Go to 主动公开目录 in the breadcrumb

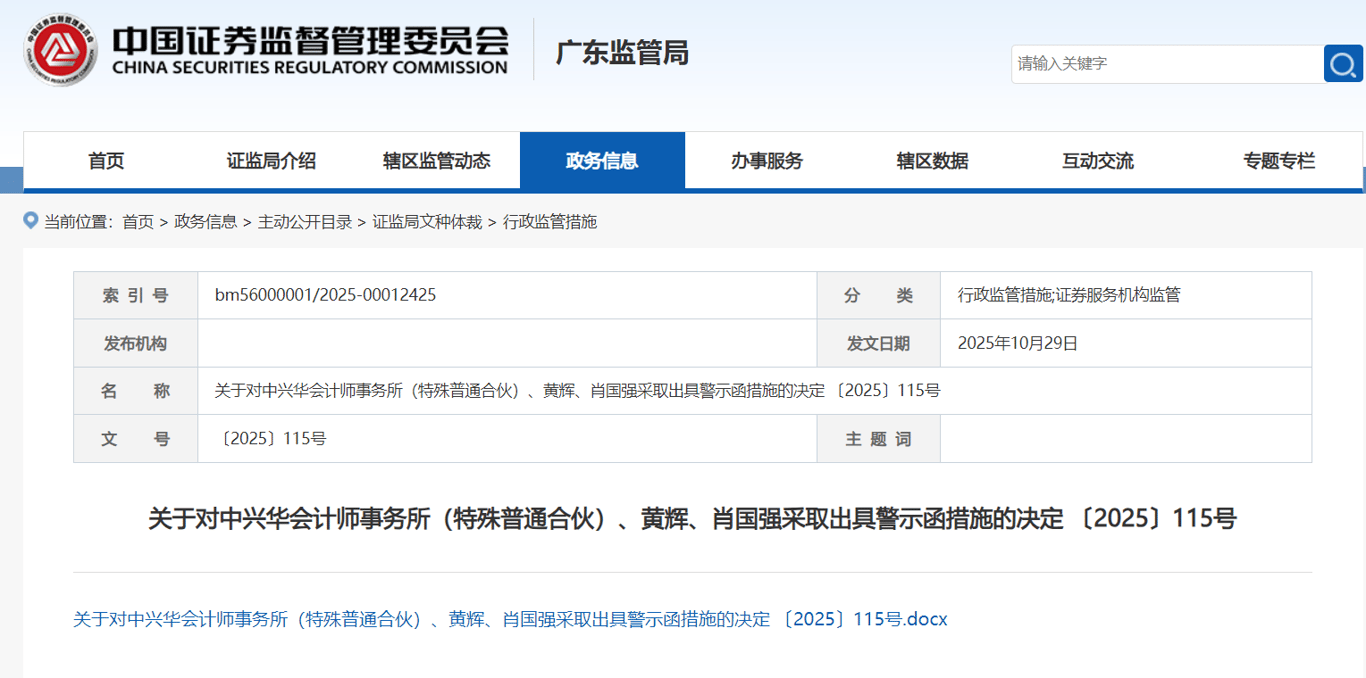305,222
